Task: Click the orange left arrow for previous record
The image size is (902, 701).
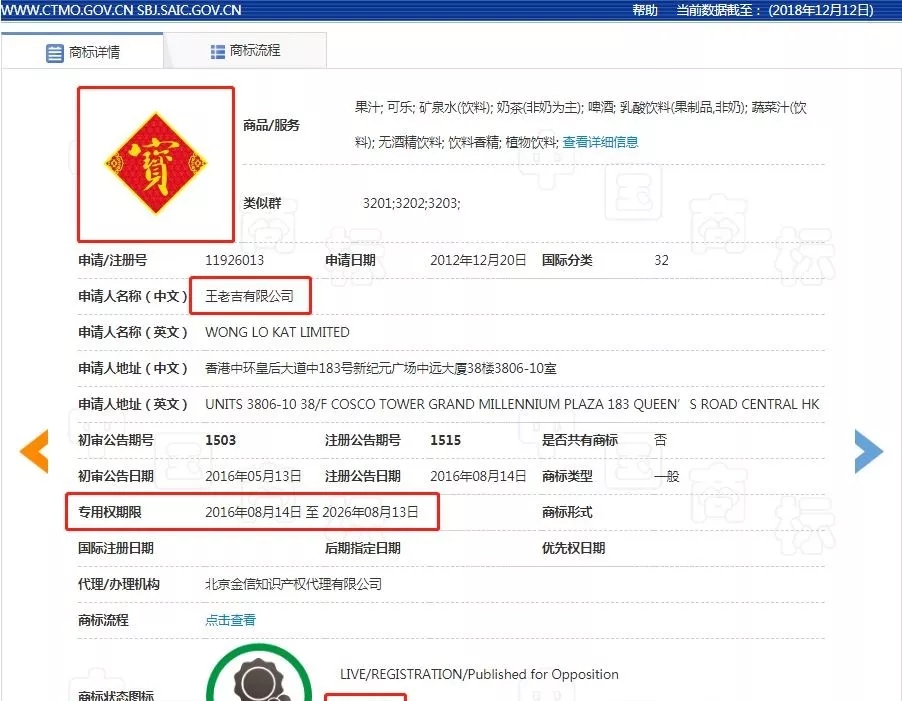Action: click(35, 452)
